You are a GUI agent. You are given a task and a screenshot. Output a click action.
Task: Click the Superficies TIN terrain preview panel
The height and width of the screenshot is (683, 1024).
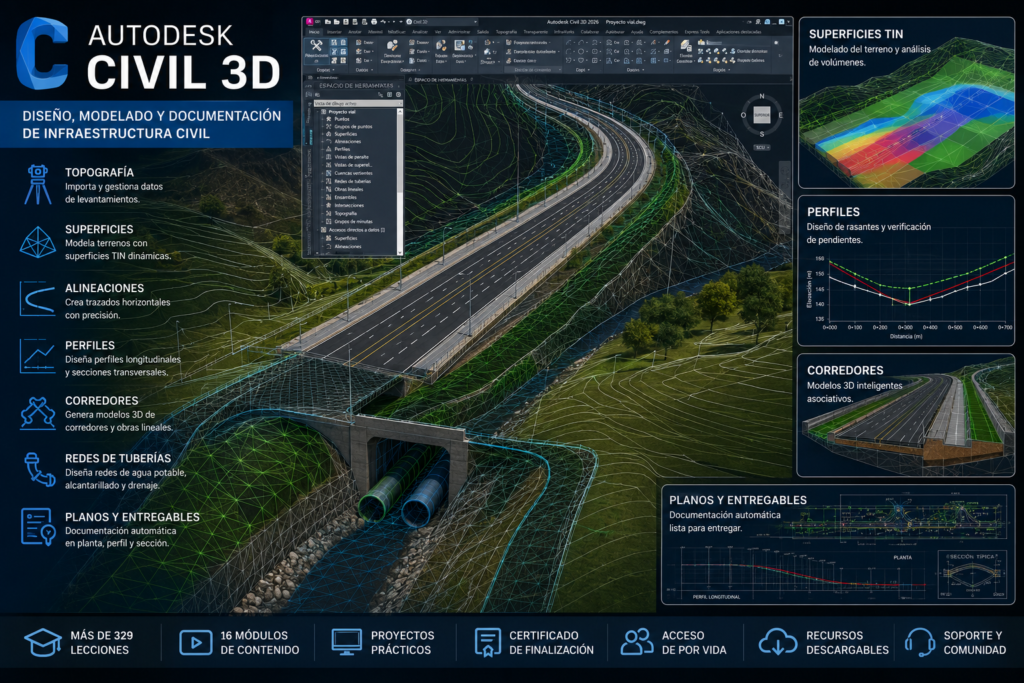[x=906, y=103]
